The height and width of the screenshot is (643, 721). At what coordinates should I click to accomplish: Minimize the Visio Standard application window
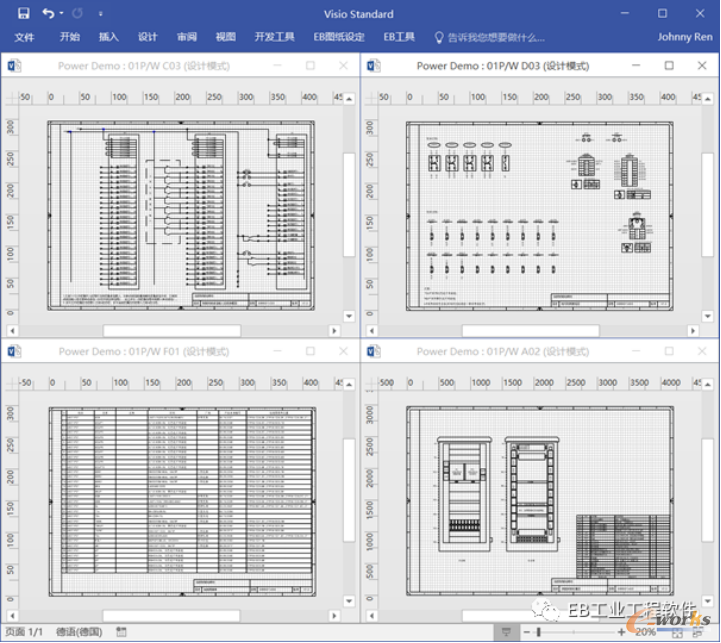pyautogui.click(x=625, y=13)
